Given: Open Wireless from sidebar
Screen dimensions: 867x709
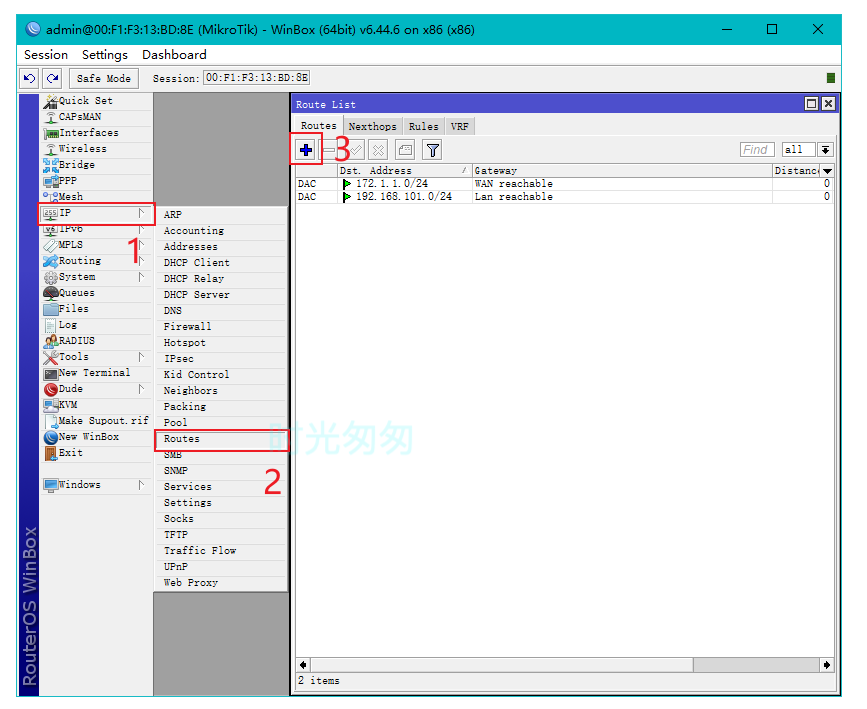Looking at the screenshot, I should pos(96,149).
